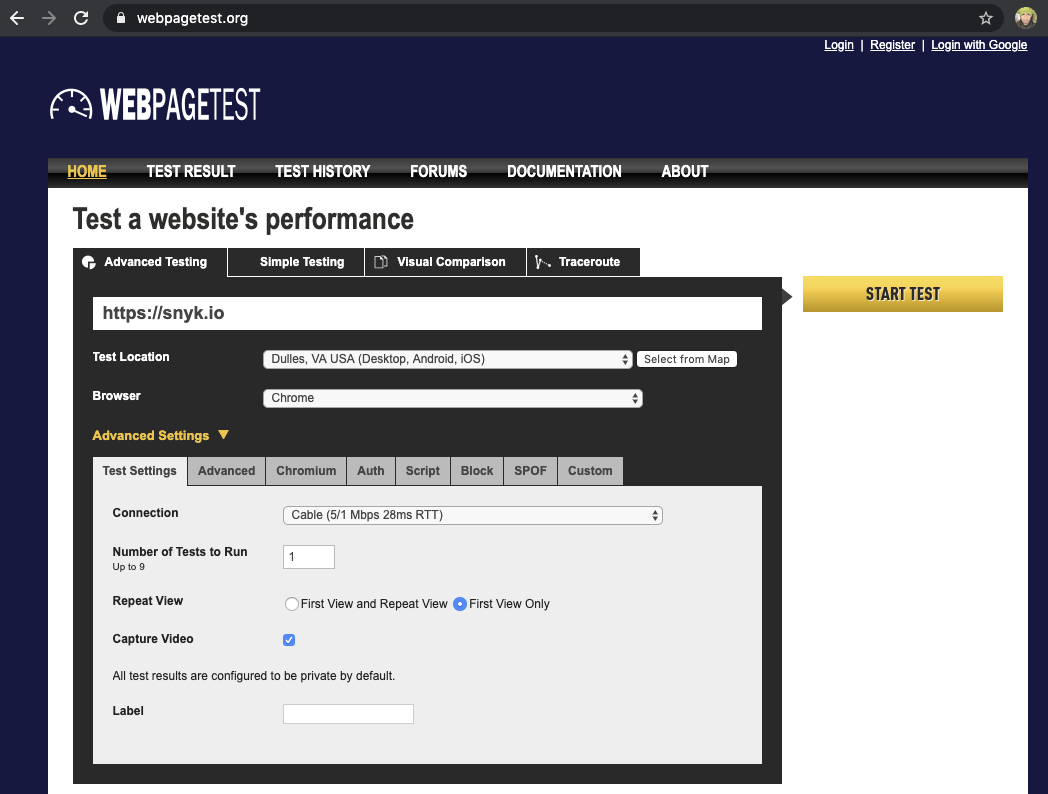Click the browser forward arrow
Screen dimensions: 1048x794
(x=49, y=18)
